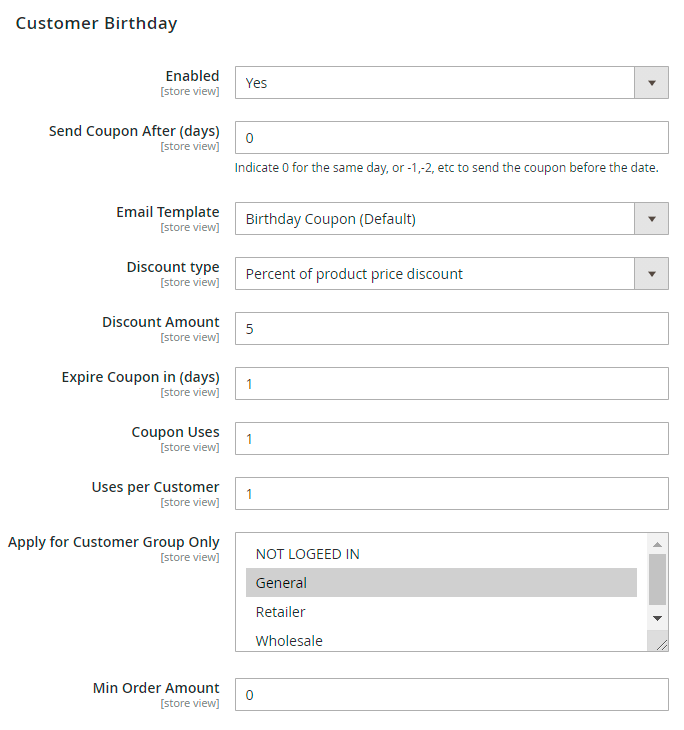Select the Coupon Uses input field
Image resolution: width=684 pixels, height=730 pixels.
point(451,438)
